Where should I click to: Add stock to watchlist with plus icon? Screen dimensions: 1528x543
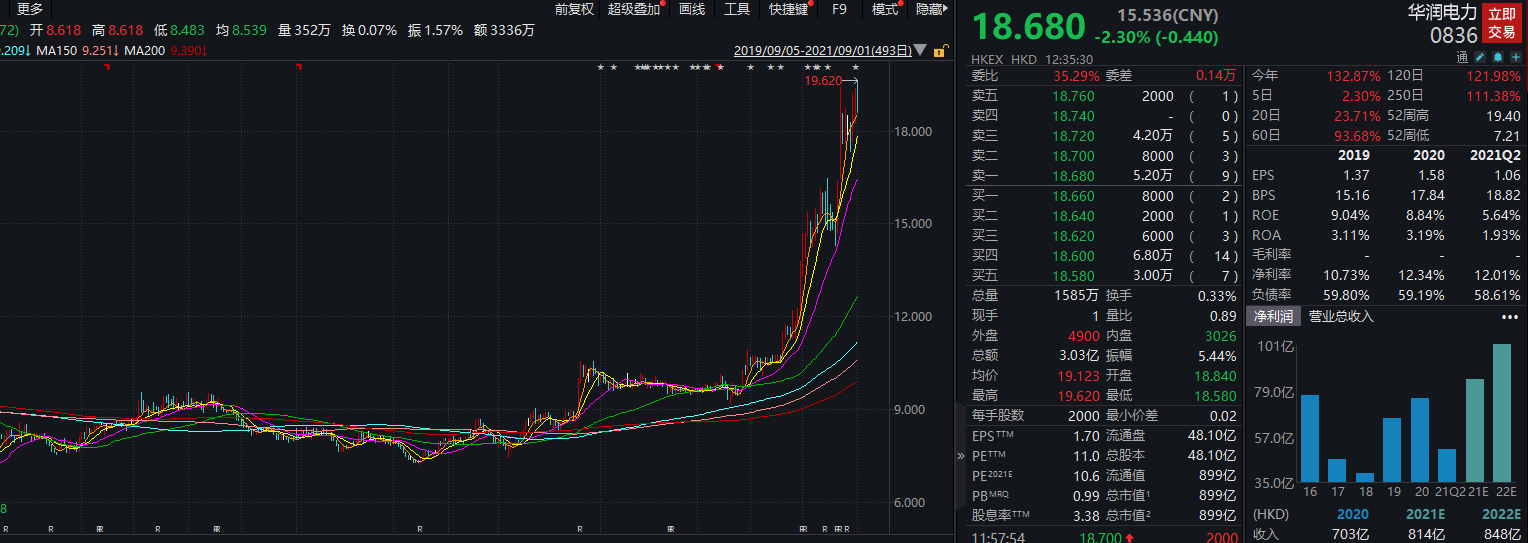[x=1516, y=57]
